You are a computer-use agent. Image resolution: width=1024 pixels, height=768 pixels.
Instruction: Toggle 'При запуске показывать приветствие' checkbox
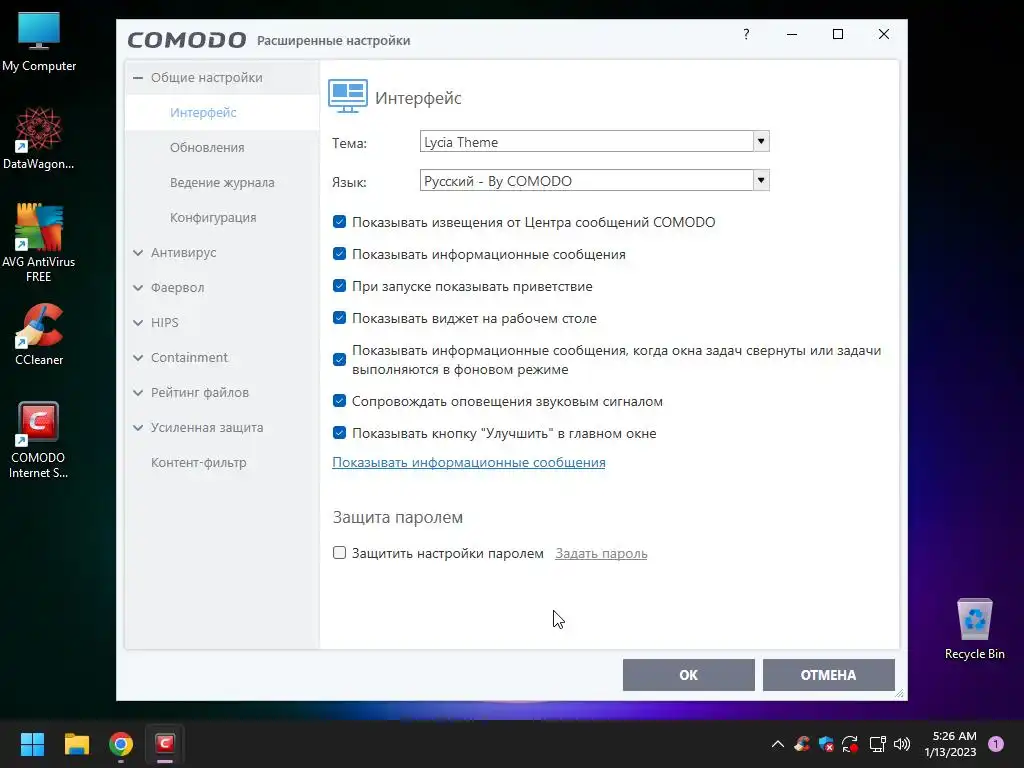pos(339,285)
